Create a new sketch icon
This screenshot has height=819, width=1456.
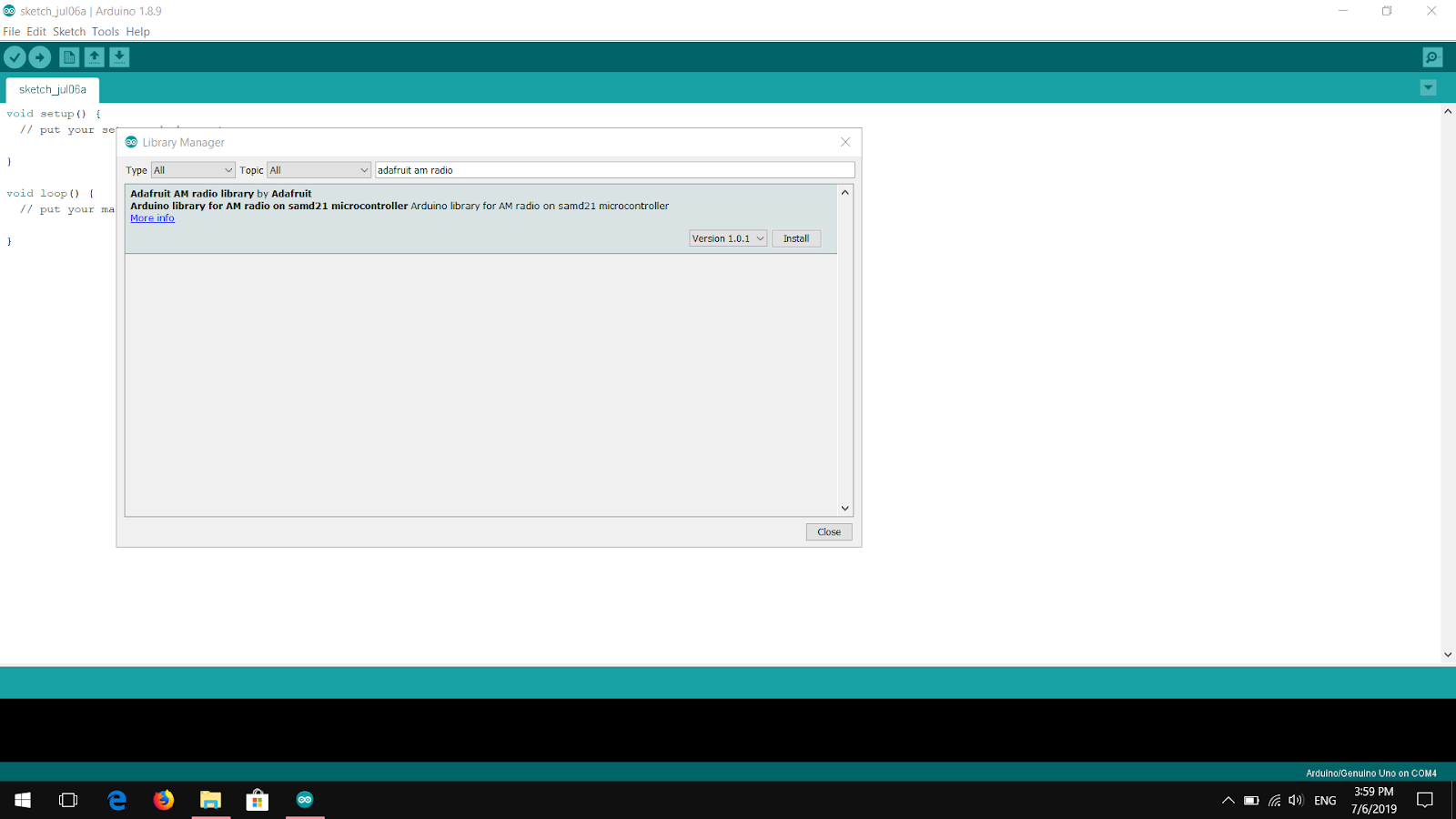point(69,57)
